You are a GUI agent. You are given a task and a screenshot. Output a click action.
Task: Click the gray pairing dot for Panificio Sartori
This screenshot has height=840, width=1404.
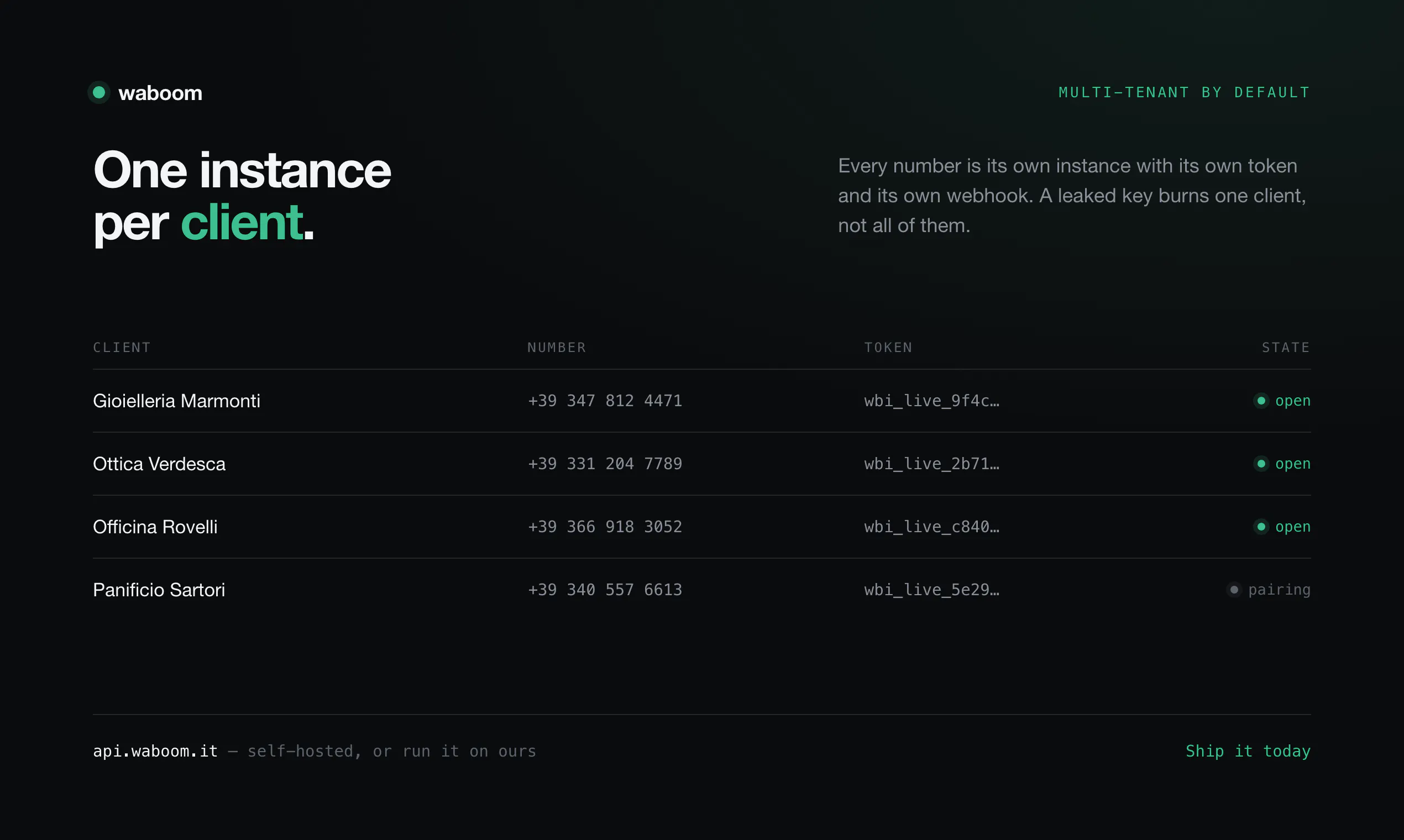pos(1234,590)
